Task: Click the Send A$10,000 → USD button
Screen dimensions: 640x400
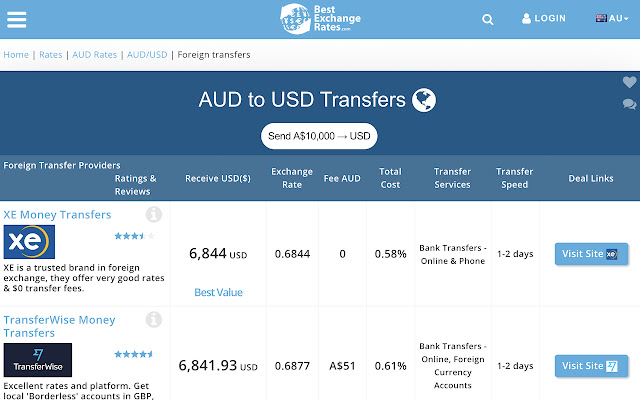Action: tap(319, 136)
